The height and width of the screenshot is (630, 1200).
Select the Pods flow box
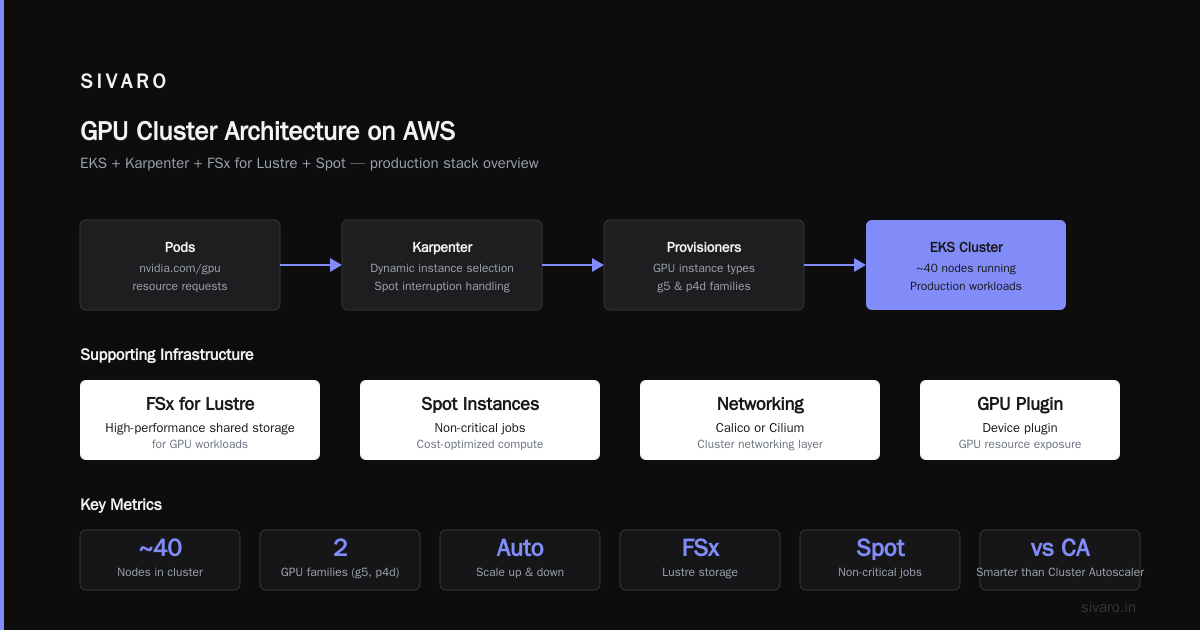180,265
